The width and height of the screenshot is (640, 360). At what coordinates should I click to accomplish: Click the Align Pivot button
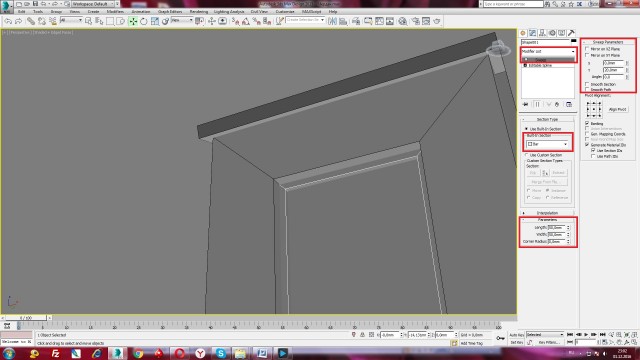pos(618,109)
